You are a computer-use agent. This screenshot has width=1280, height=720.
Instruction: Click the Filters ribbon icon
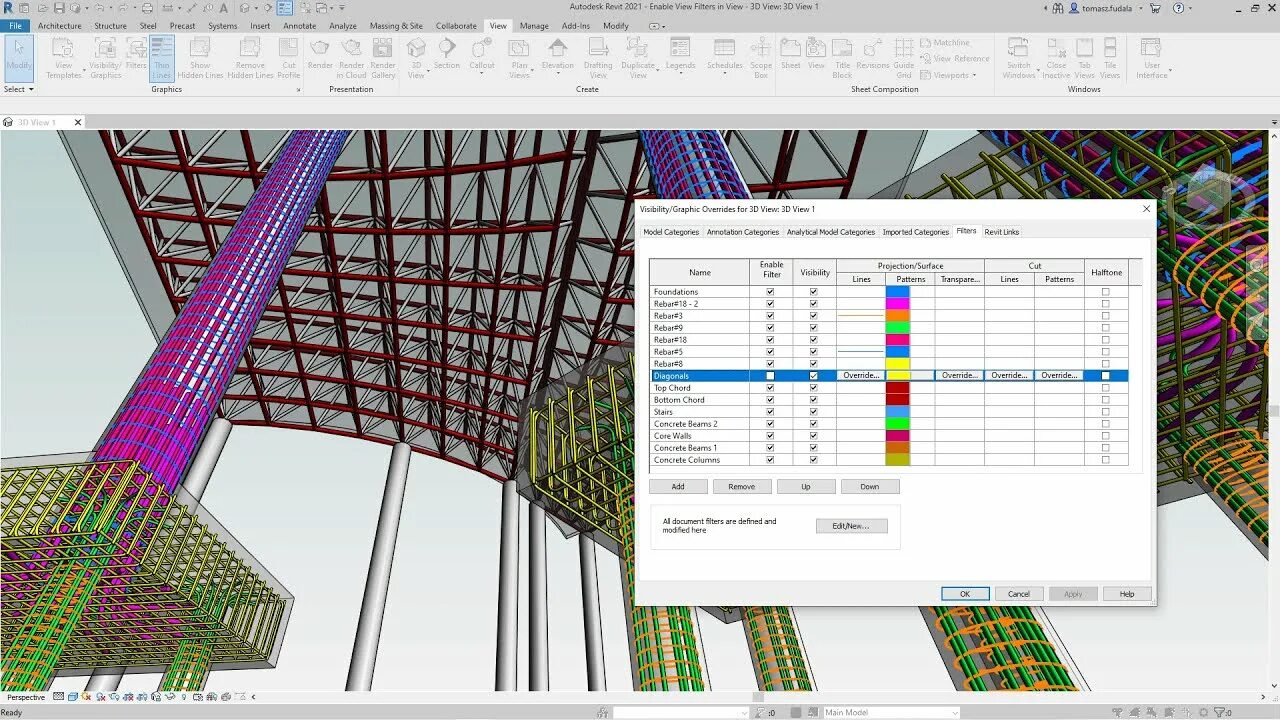point(136,54)
